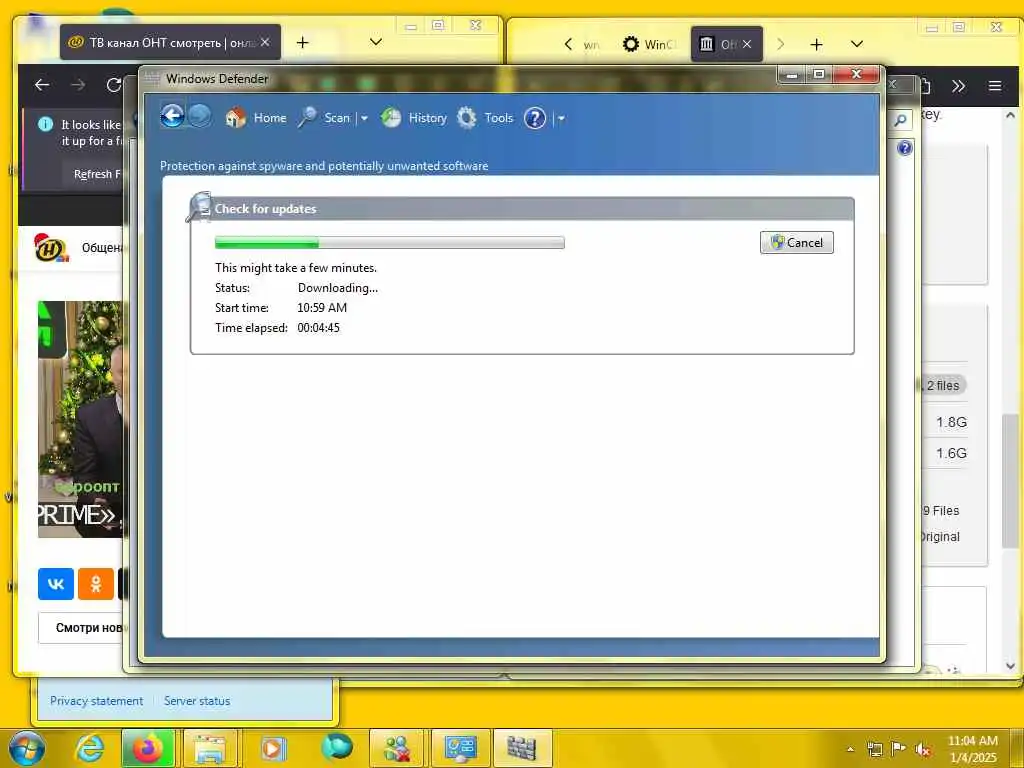1024x768 pixels.
Task: Show hidden system tray icons
Action: (x=850, y=749)
